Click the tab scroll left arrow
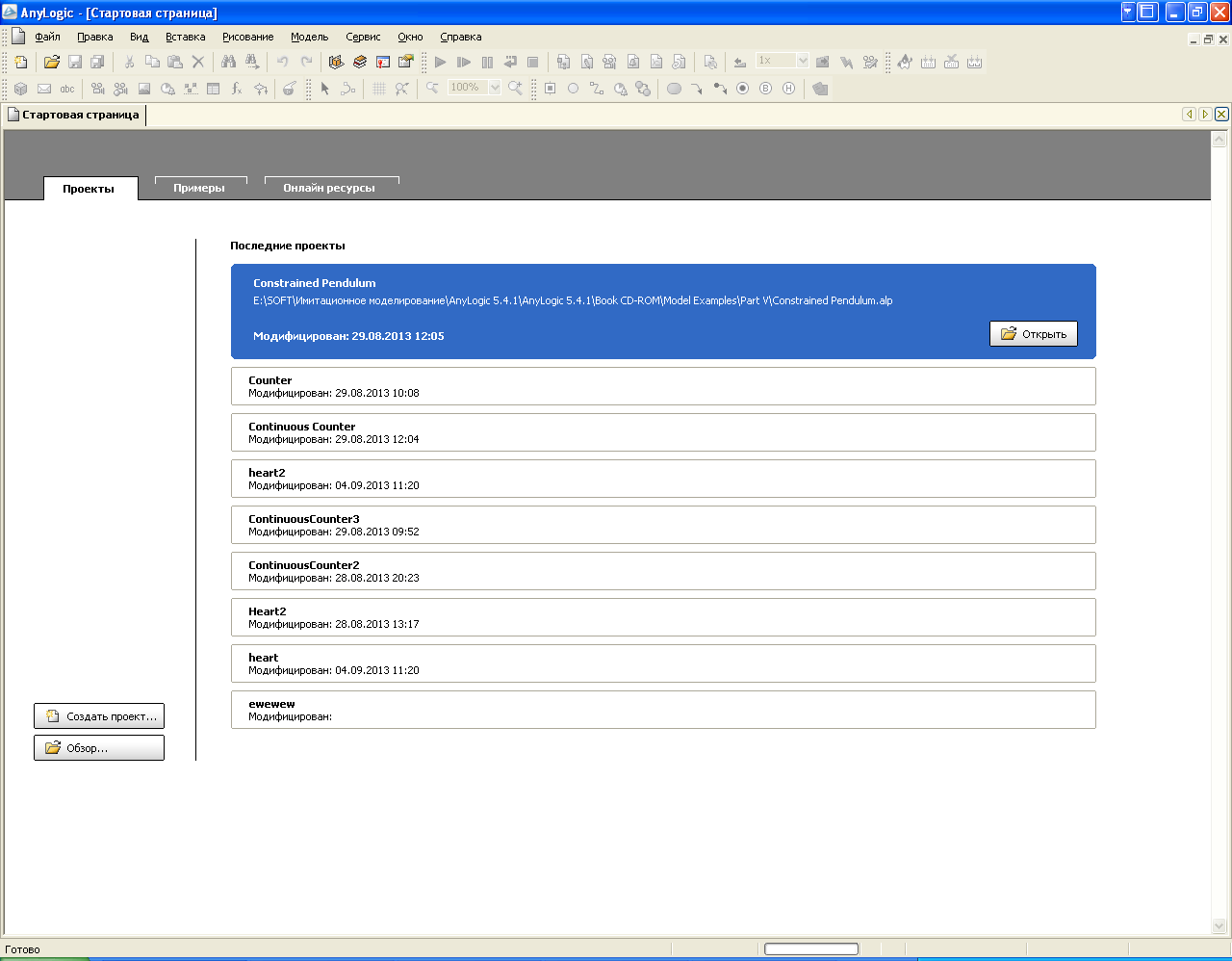 pyautogui.click(x=1189, y=114)
